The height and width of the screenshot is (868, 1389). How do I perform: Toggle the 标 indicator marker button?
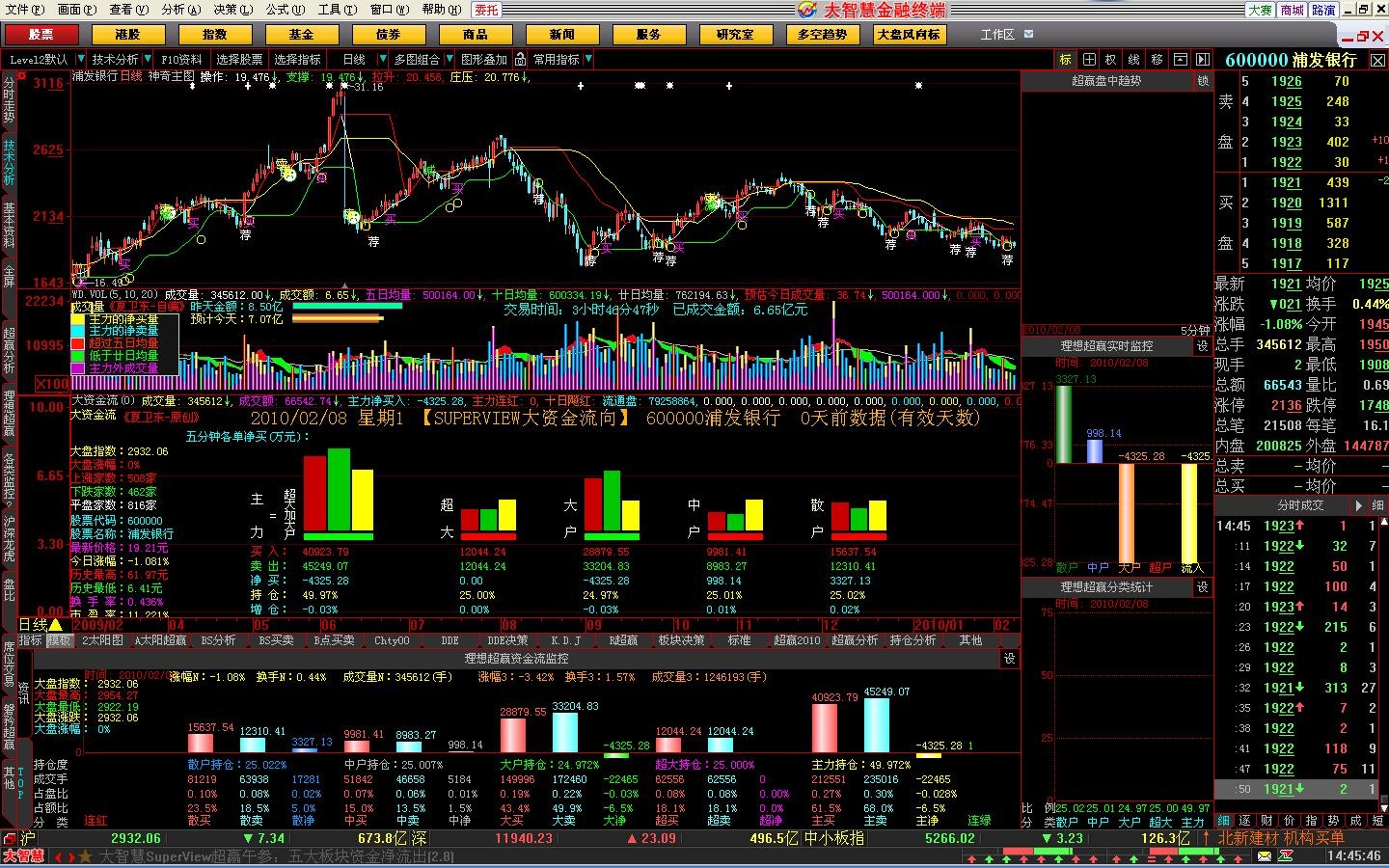[1066, 60]
